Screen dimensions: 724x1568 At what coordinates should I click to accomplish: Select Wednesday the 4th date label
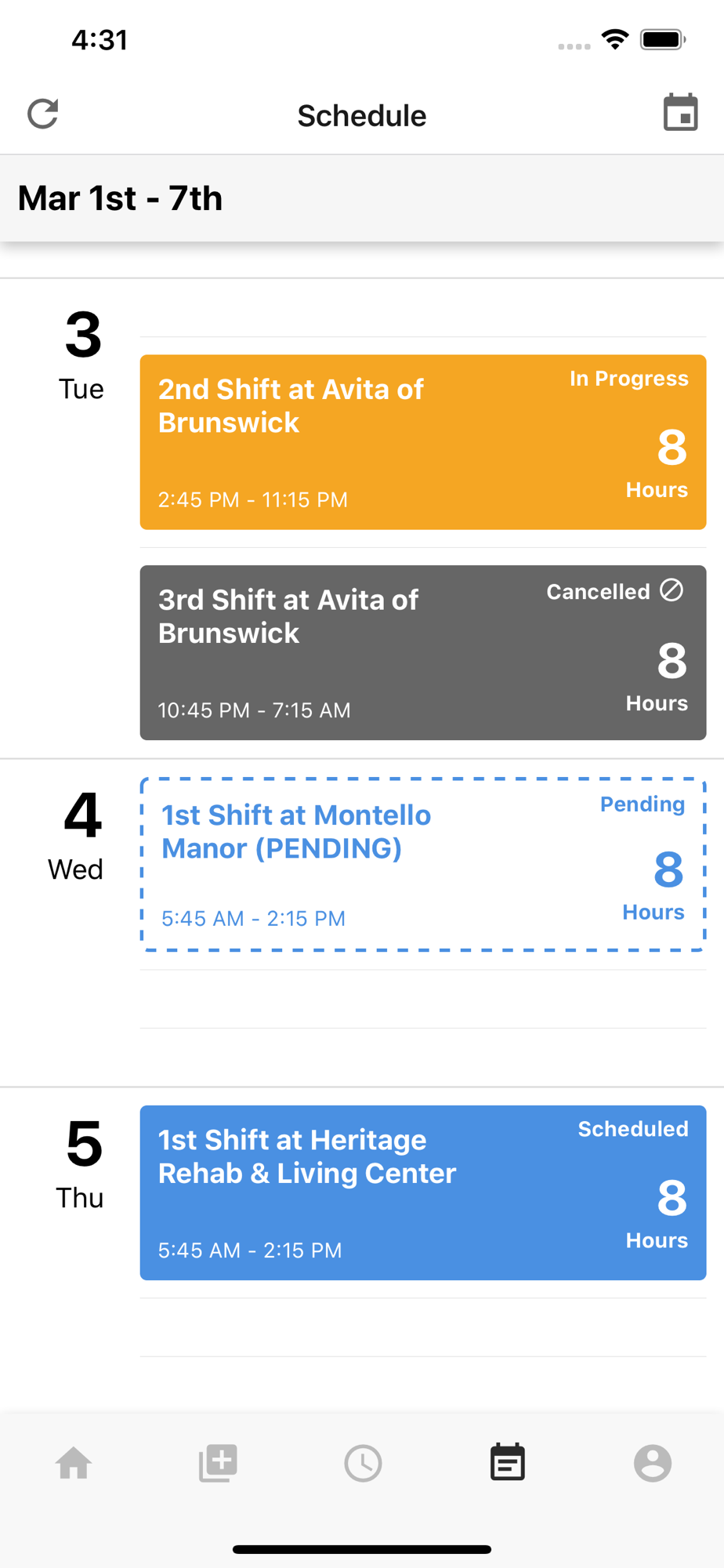point(78,837)
